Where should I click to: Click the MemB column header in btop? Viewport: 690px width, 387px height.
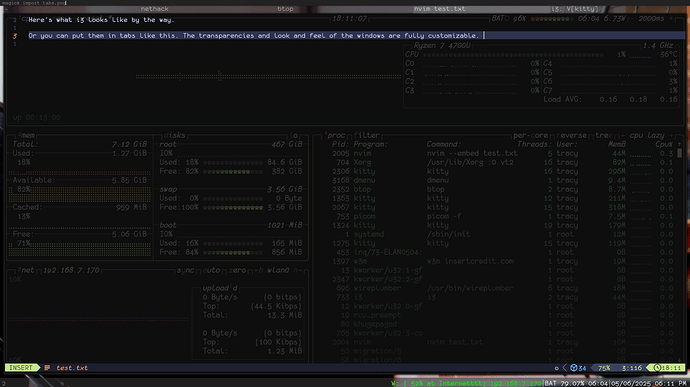click(617, 144)
